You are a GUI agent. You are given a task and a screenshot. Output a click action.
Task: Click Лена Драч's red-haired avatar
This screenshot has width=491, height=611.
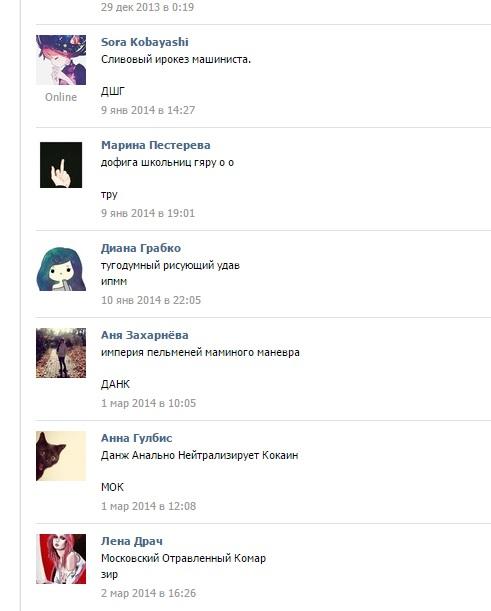[61, 559]
